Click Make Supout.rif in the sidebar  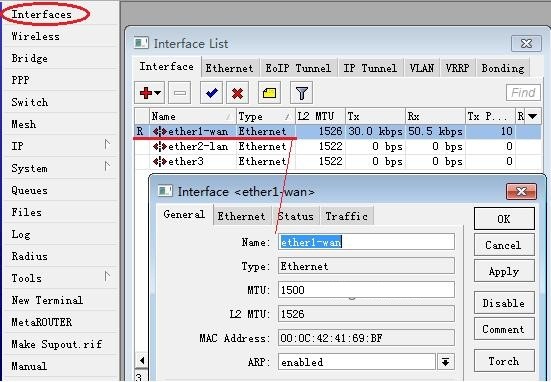click(x=57, y=344)
